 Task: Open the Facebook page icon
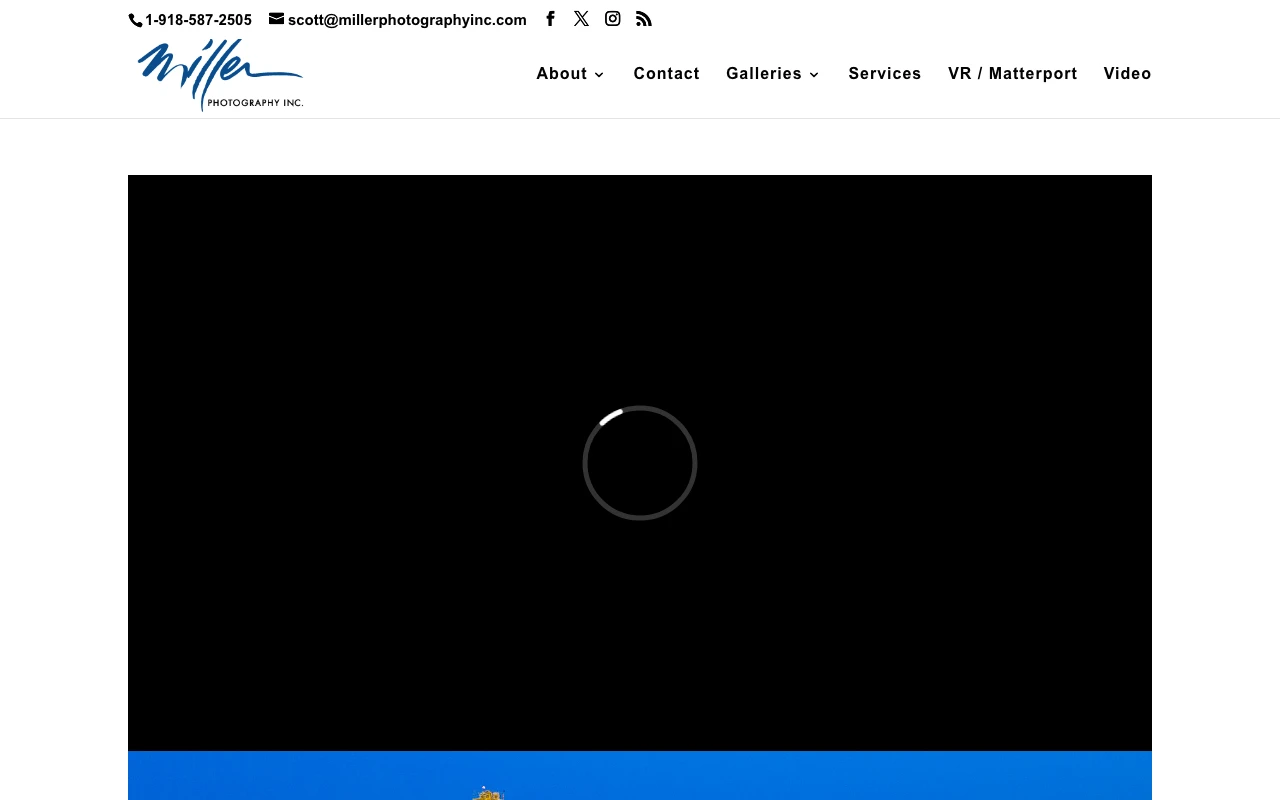(550, 19)
